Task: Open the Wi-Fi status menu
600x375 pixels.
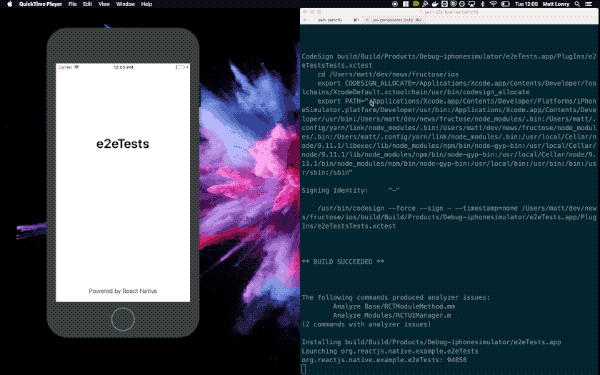Action: tap(494, 4)
